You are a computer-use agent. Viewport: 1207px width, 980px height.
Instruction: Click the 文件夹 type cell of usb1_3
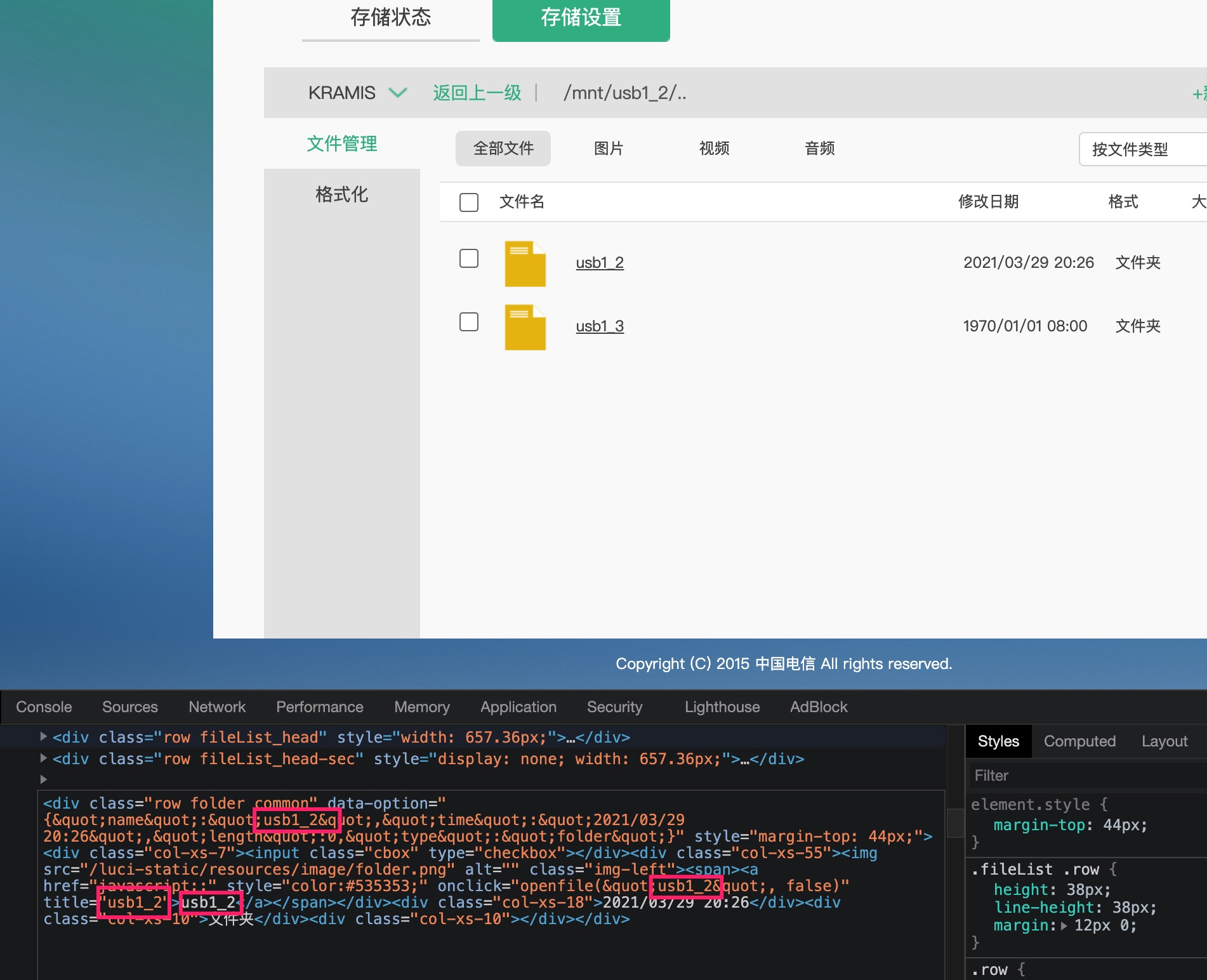[1138, 326]
